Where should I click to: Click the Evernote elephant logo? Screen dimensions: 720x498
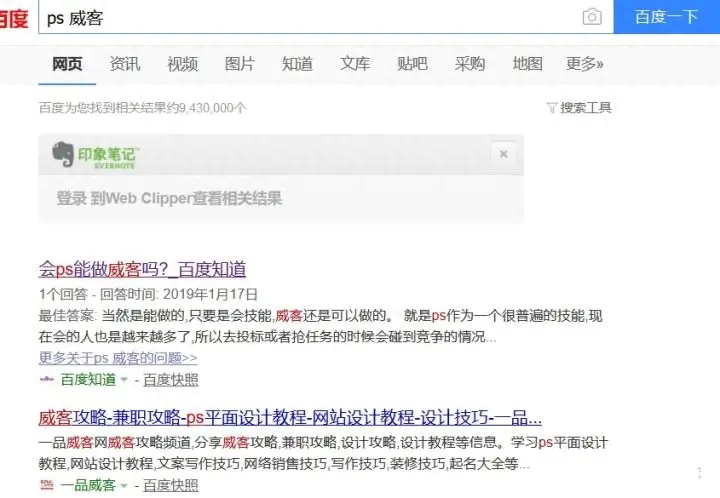click(63, 154)
